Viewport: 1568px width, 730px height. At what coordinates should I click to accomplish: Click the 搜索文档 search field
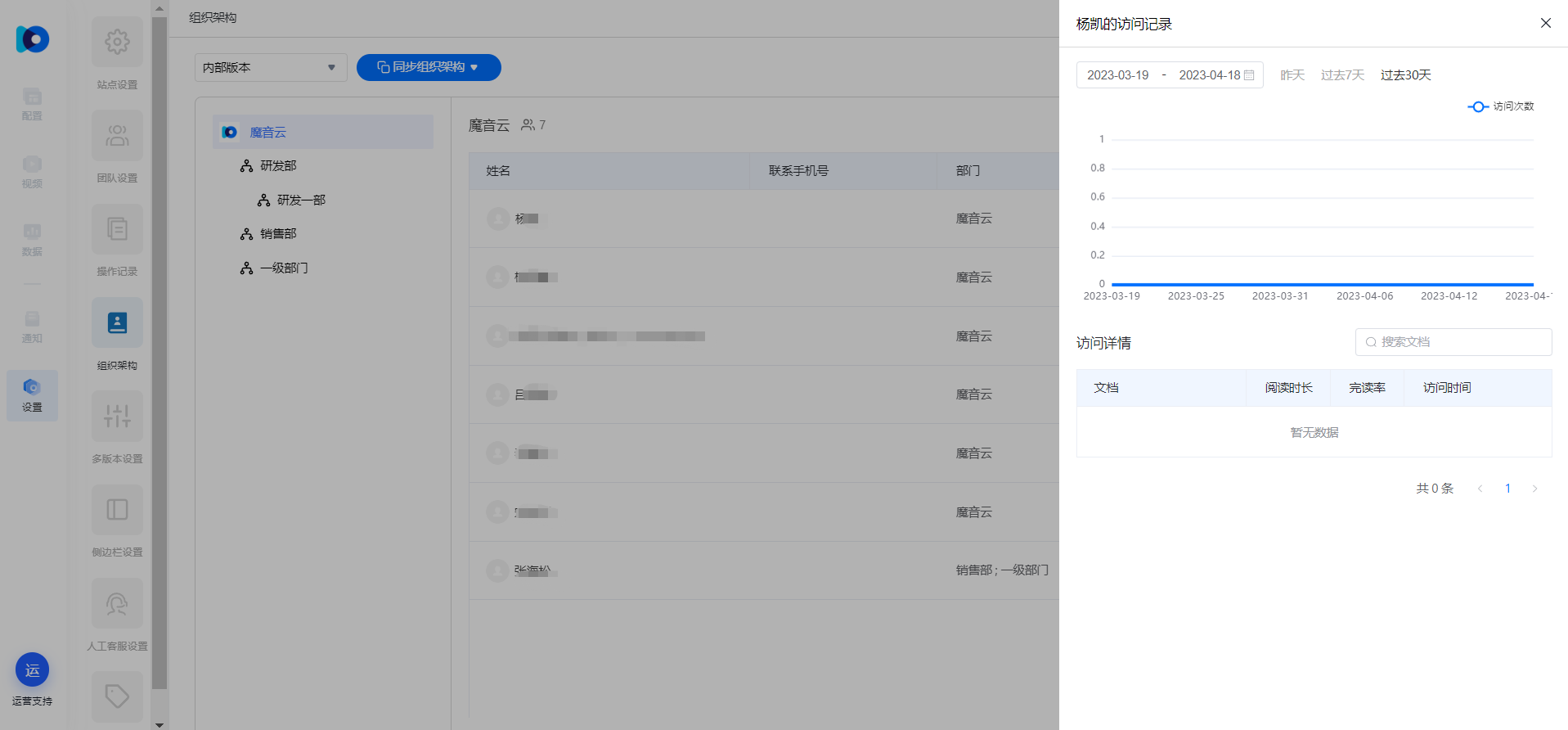click(1453, 342)
